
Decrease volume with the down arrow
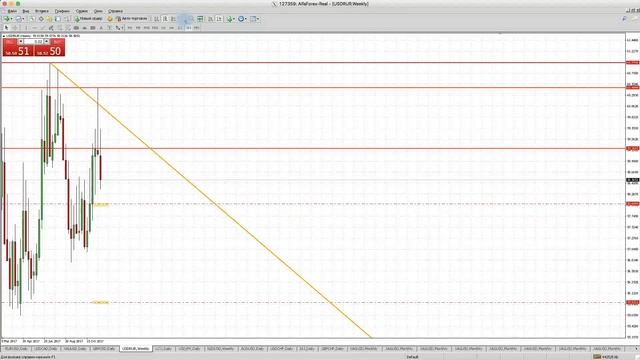click(x=20, y=42)
